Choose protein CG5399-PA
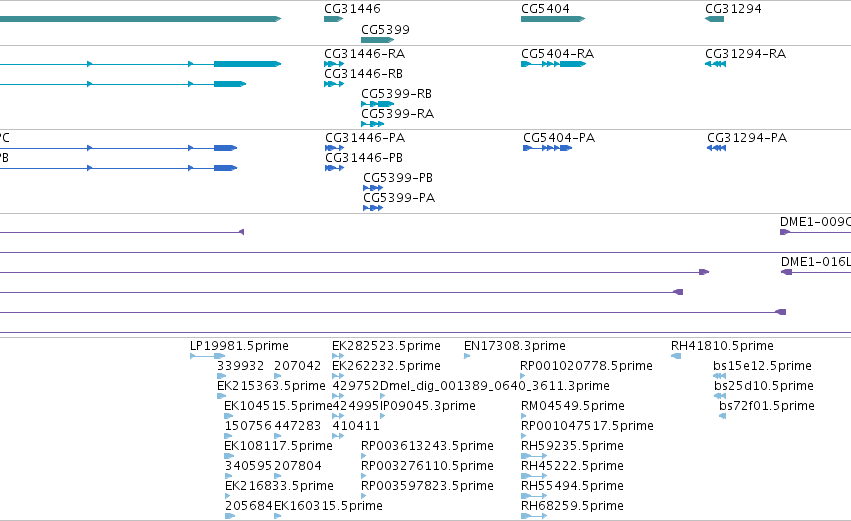This screenshot has width=851, height=521. 399,198
